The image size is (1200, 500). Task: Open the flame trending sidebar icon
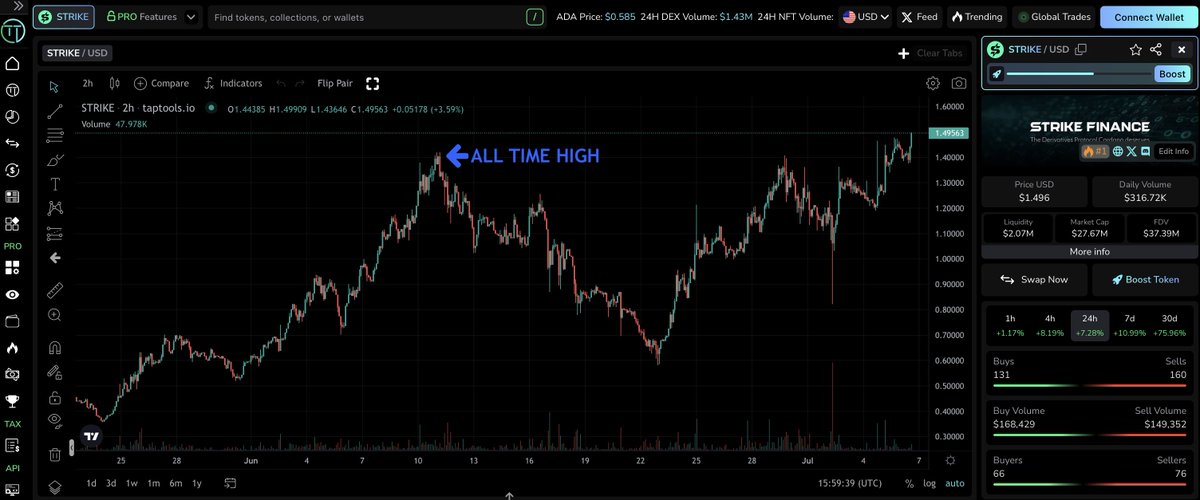(13, 348)
